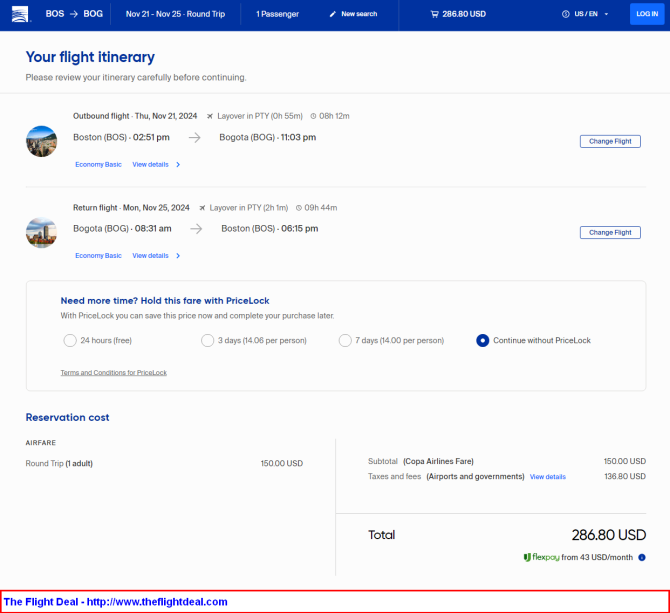Click the 136.80 USD taxes amount
This screenshot has height=613, width=670.
(x=625, y=476)
